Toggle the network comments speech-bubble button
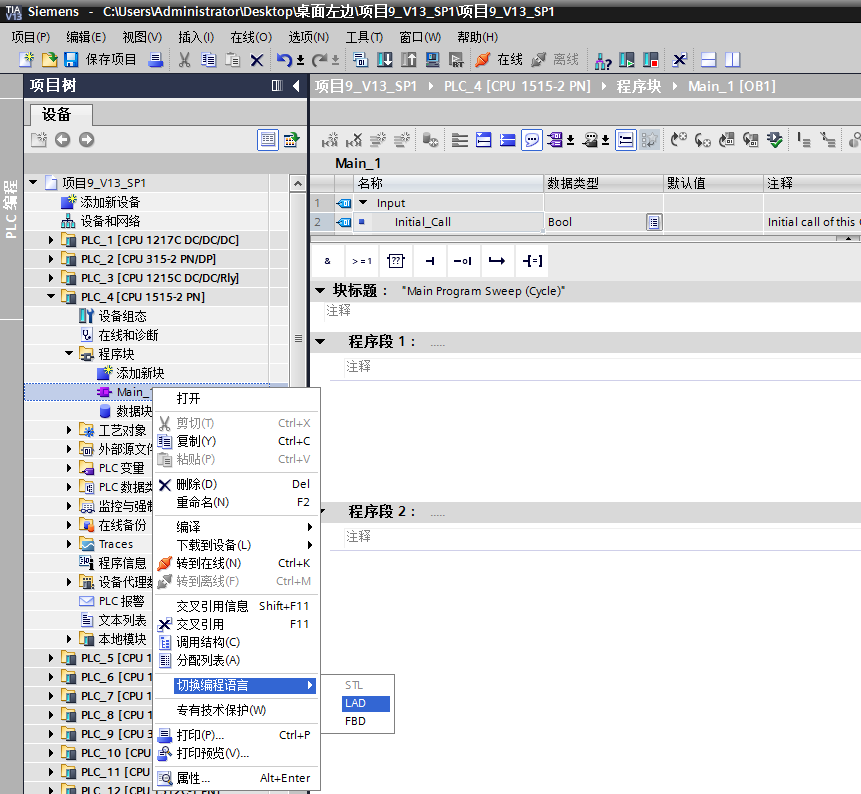Viewport: 861px width, 794px height. pyautogui.click(x=532, y=140)
